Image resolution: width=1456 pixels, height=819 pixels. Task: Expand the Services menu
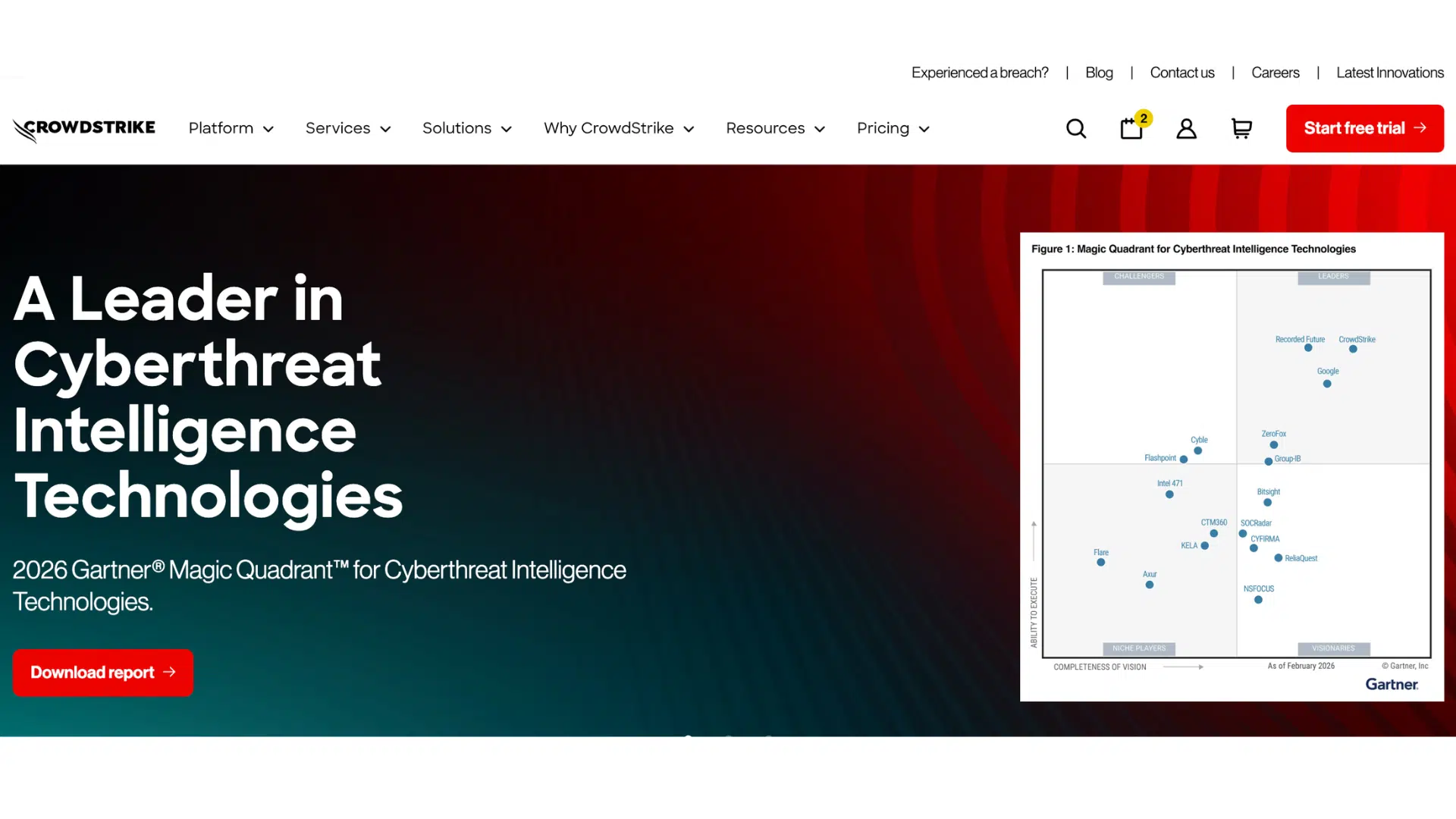coord(348,128)
